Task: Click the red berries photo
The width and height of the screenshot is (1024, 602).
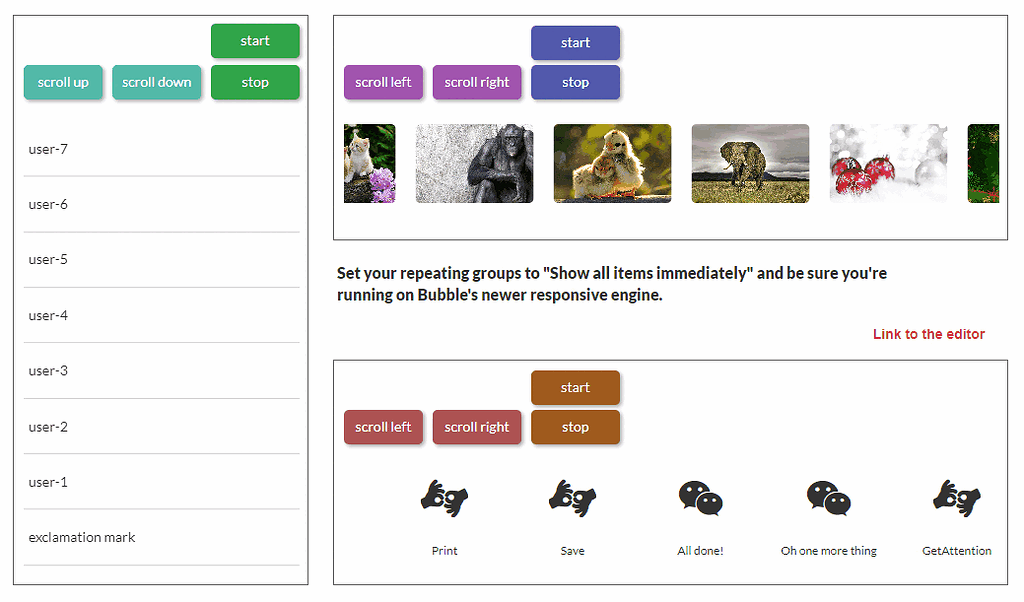Action: (887, 163)
